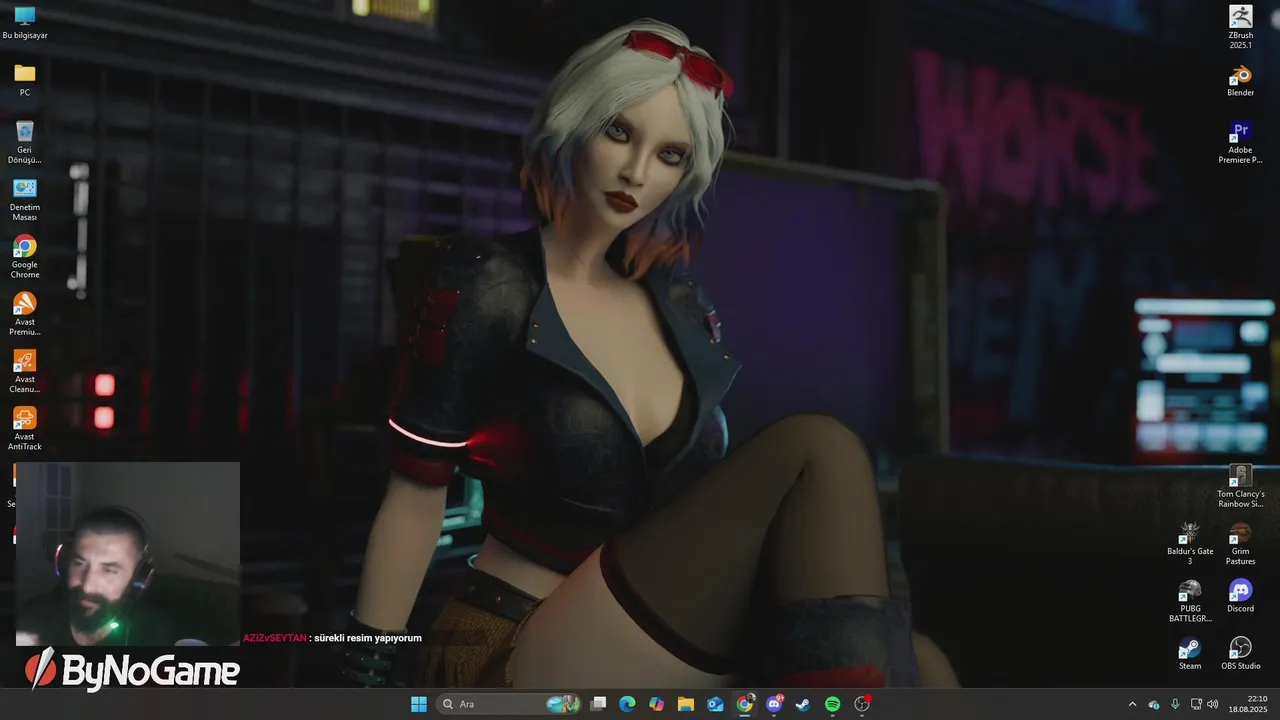Image resolution: width=1280 pixels, height=720 pixels.
Task: Open Spotify from the taskbar
Action: click(832, 704)
